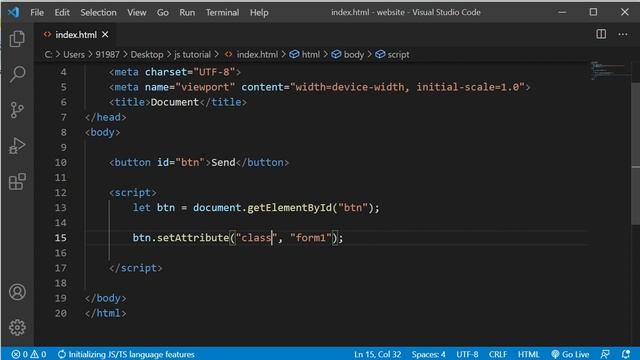Image resolution: width=640 pixels, height=360 pixels.
Task: Click getElementById on line 13
Action: pos(289,208)
